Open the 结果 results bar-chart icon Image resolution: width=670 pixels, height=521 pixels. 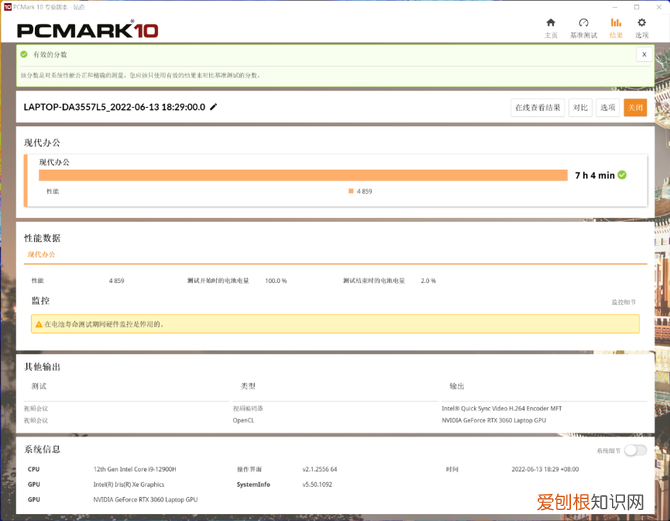pos(615,27)
